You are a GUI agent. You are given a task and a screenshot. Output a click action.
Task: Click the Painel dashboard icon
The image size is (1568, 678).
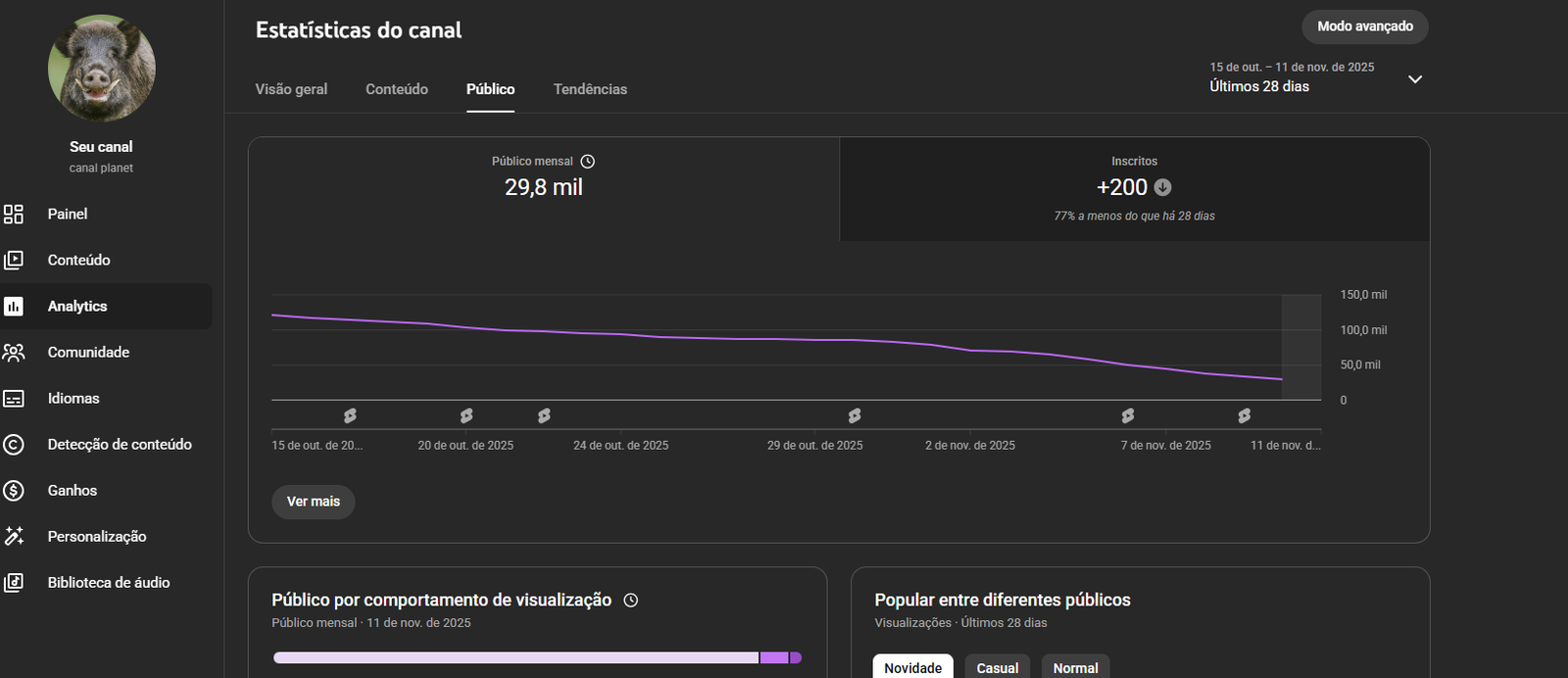[x=14, y=214]
